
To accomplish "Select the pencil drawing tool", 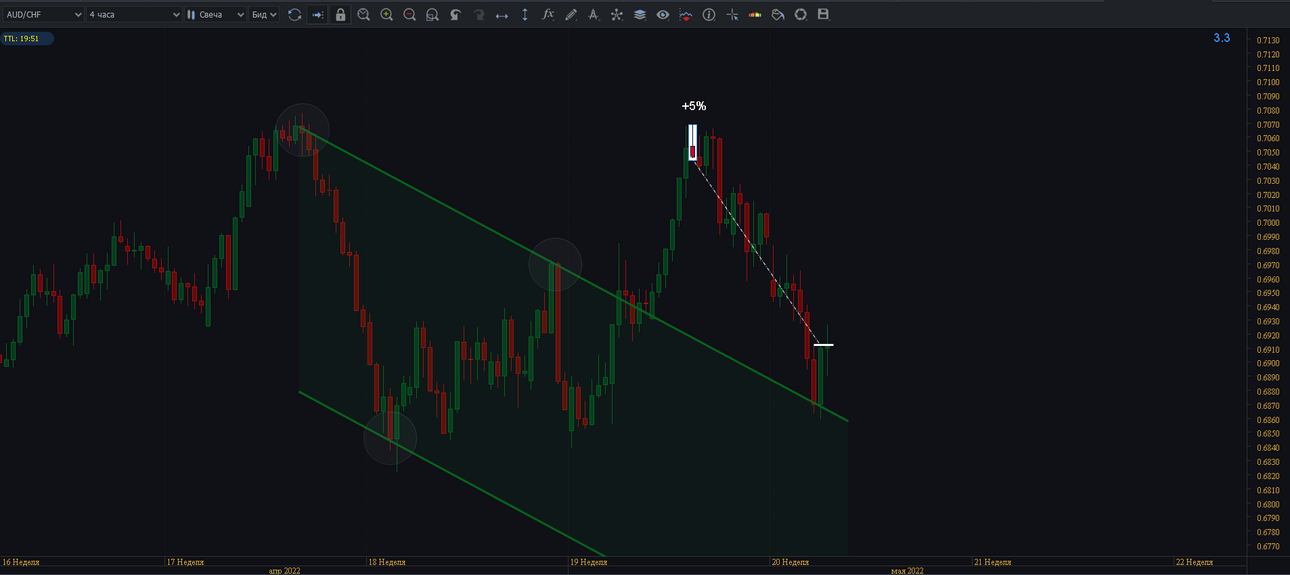I will coord(570,15).
